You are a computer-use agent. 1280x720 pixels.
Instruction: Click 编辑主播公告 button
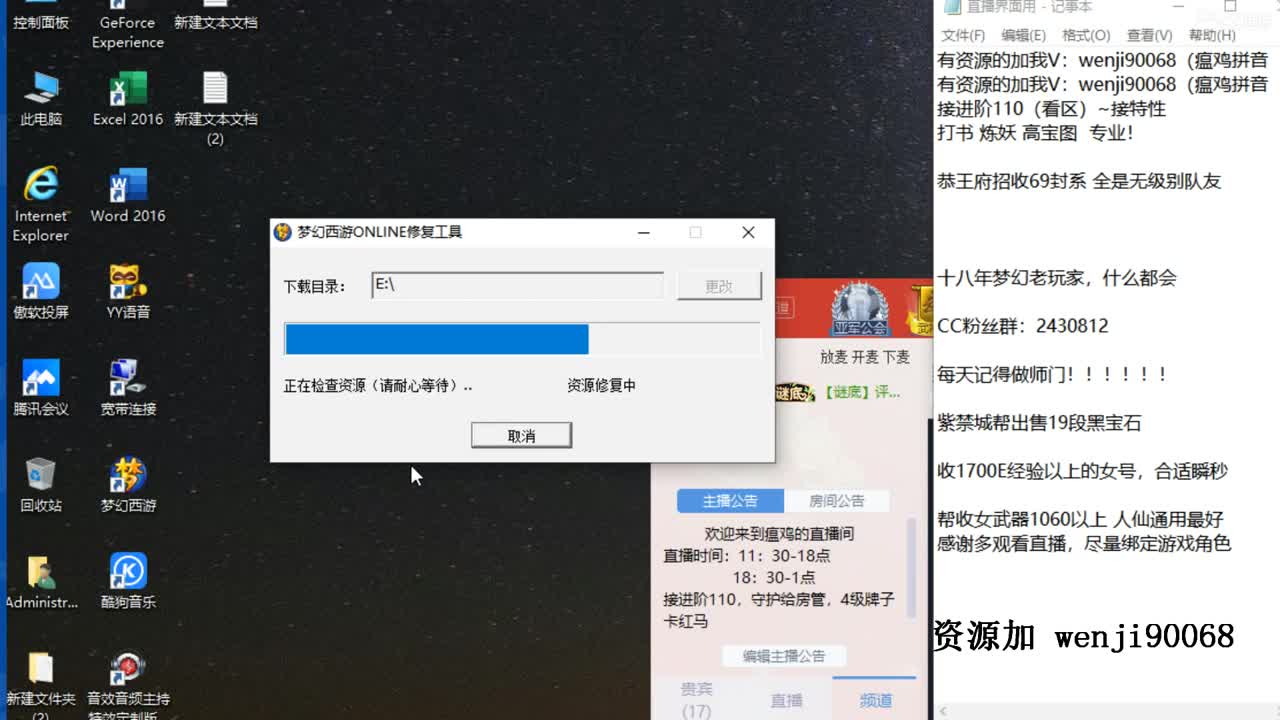(x=784, y=656)
